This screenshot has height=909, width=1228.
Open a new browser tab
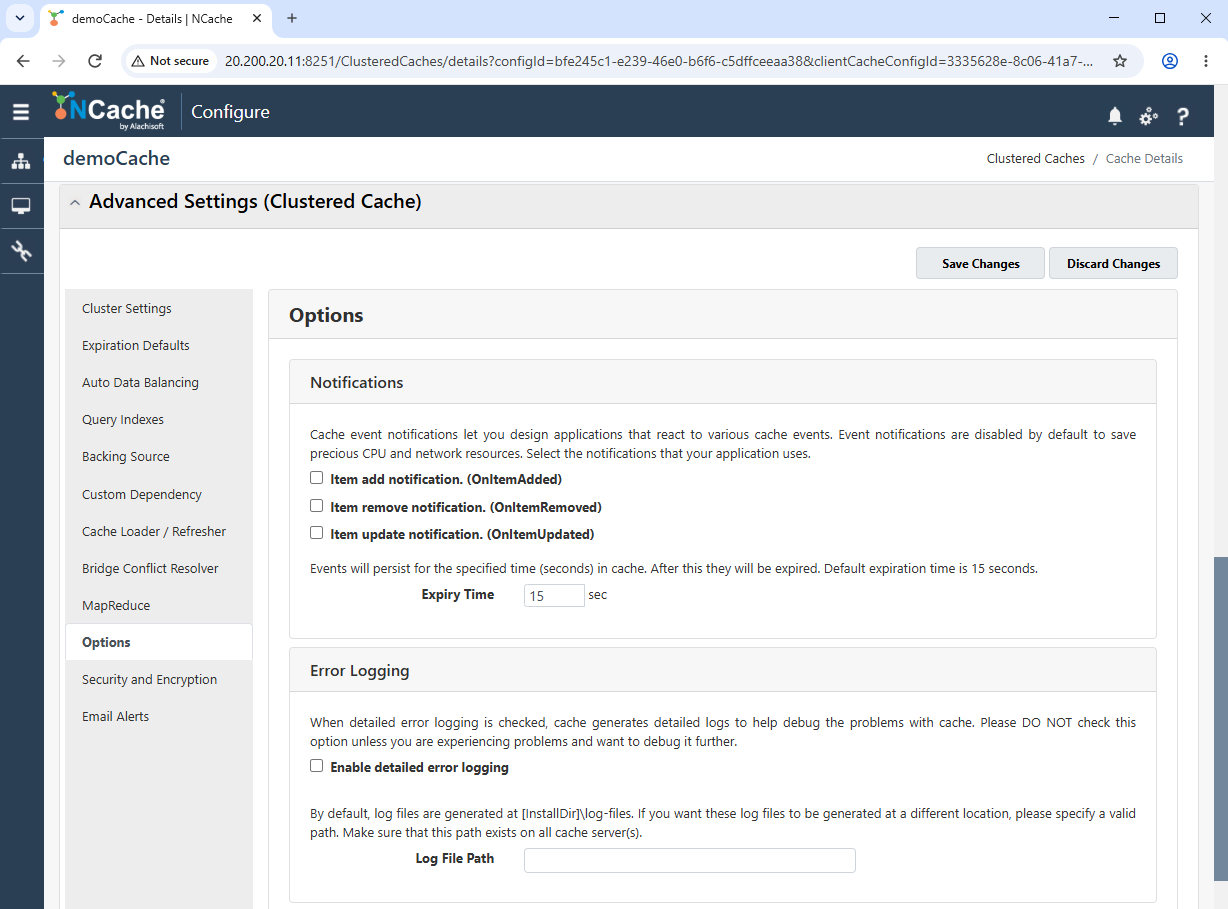[292, 18]
